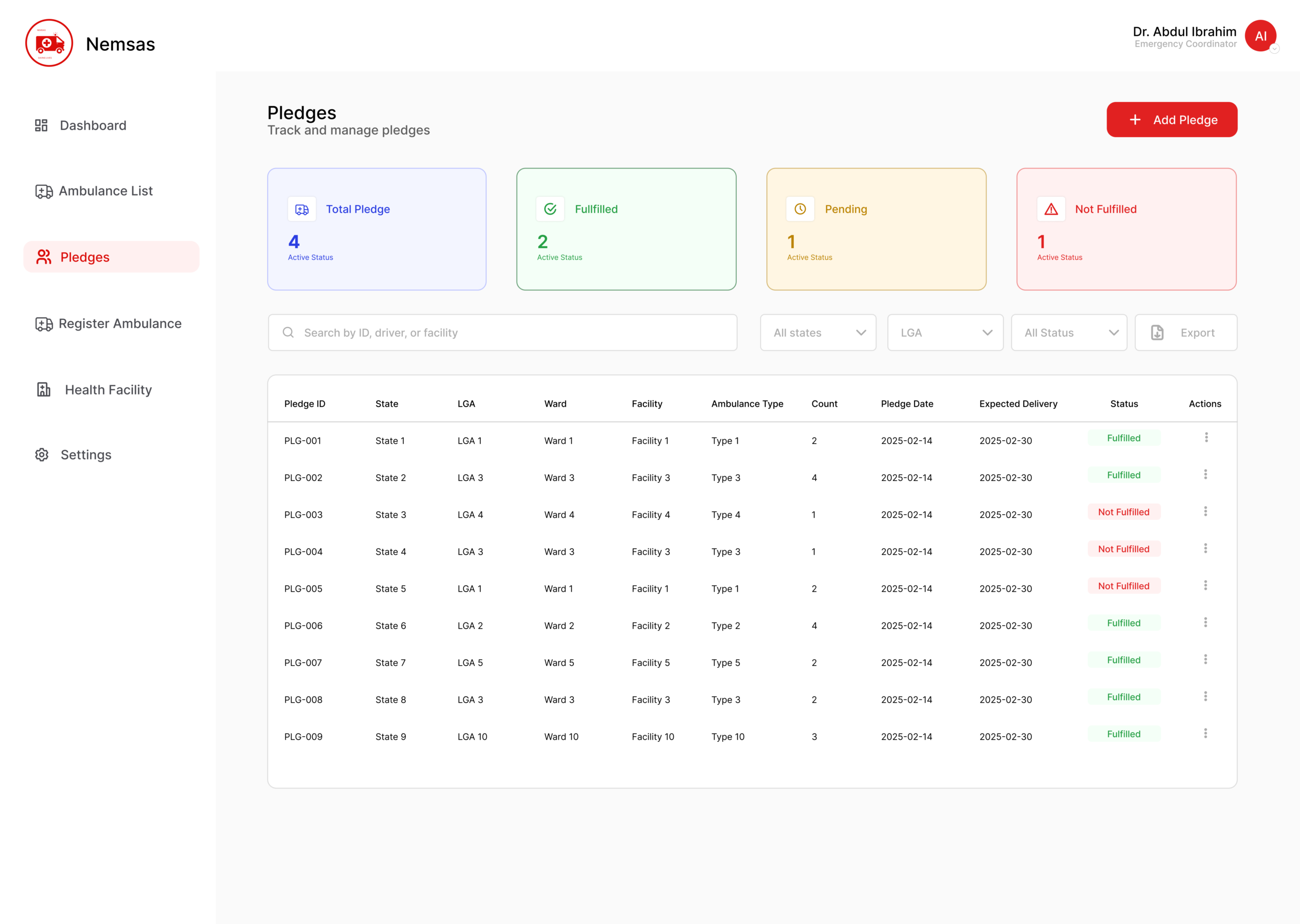Click the Not Fulfilled warning icon
This screenshot has height=924, width=1300.
pos(1051,209)
